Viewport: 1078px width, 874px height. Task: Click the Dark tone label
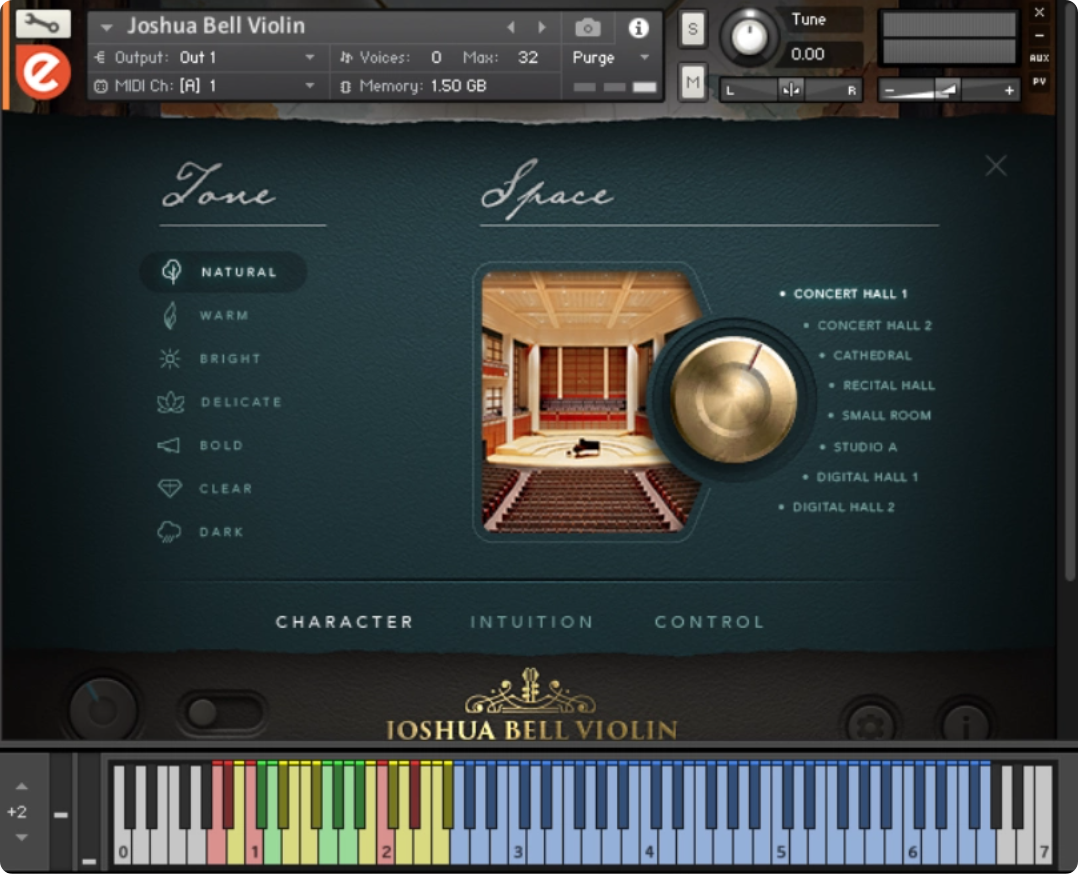pyautogui.click(x=221, y=532)
